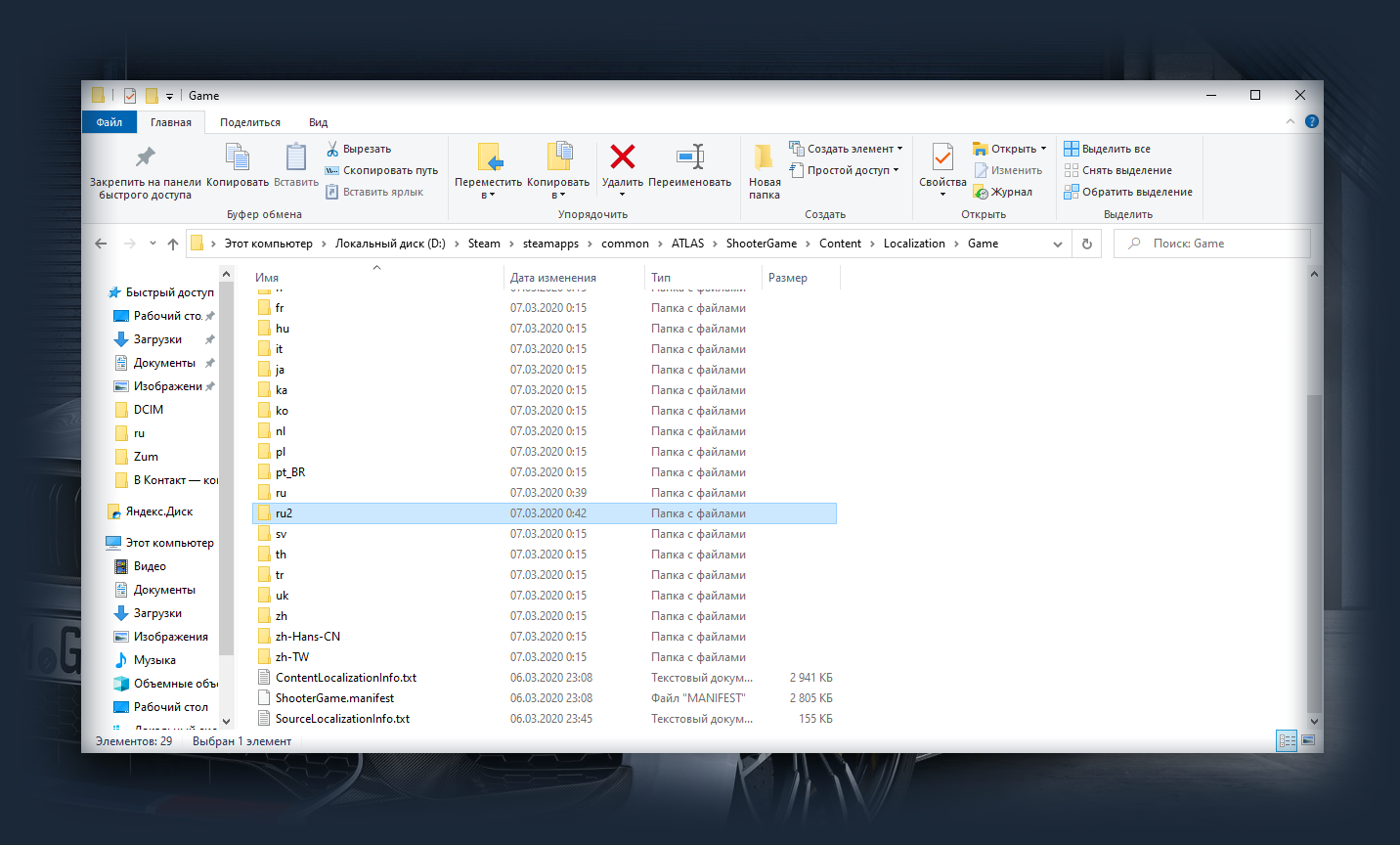Open the File (Файл) tab
This screenshot has height=845, width=1400.
[109, 122]
